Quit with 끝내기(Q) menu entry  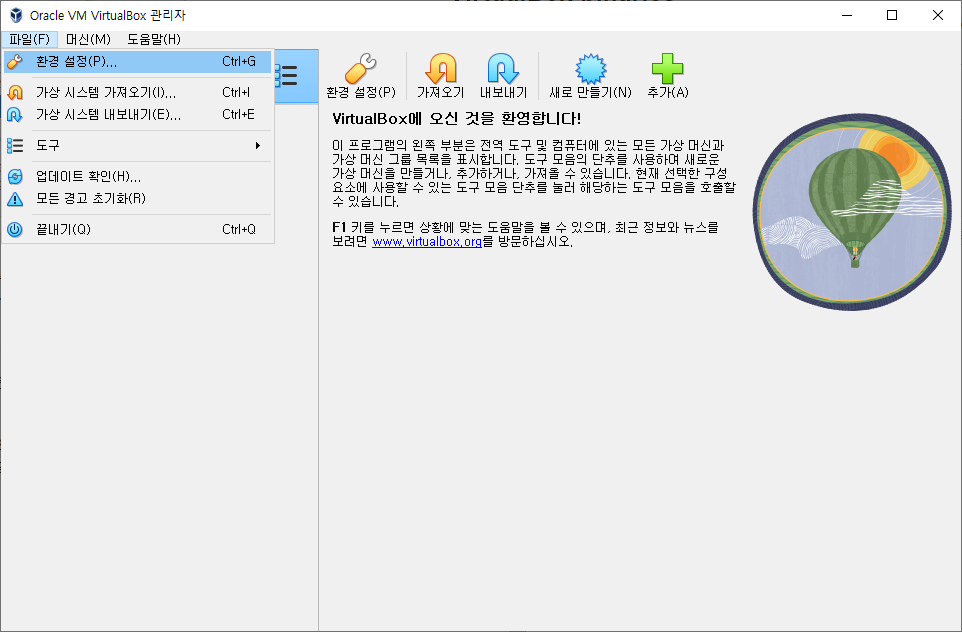pyautogui.click(x=137, y=229)
